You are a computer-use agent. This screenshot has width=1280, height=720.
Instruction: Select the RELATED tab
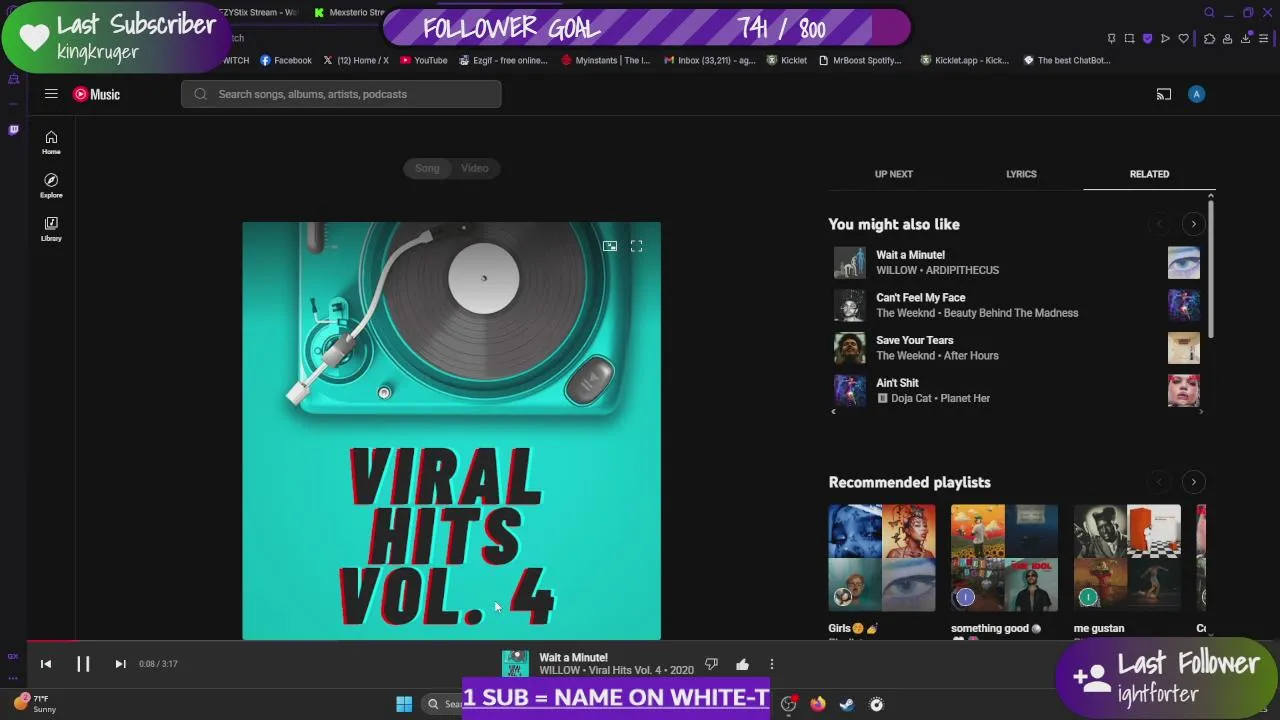[1149, 174]
